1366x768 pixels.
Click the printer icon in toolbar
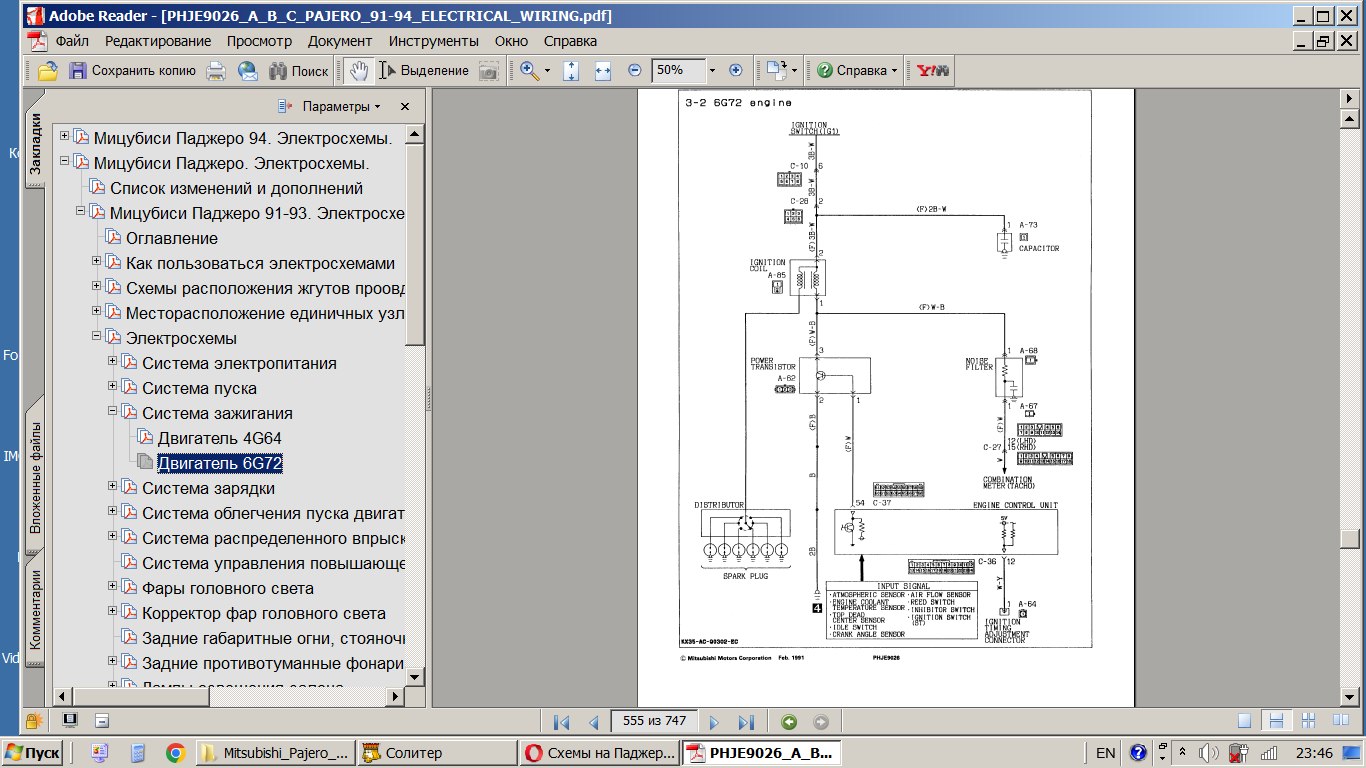click(x=215, y=71)
